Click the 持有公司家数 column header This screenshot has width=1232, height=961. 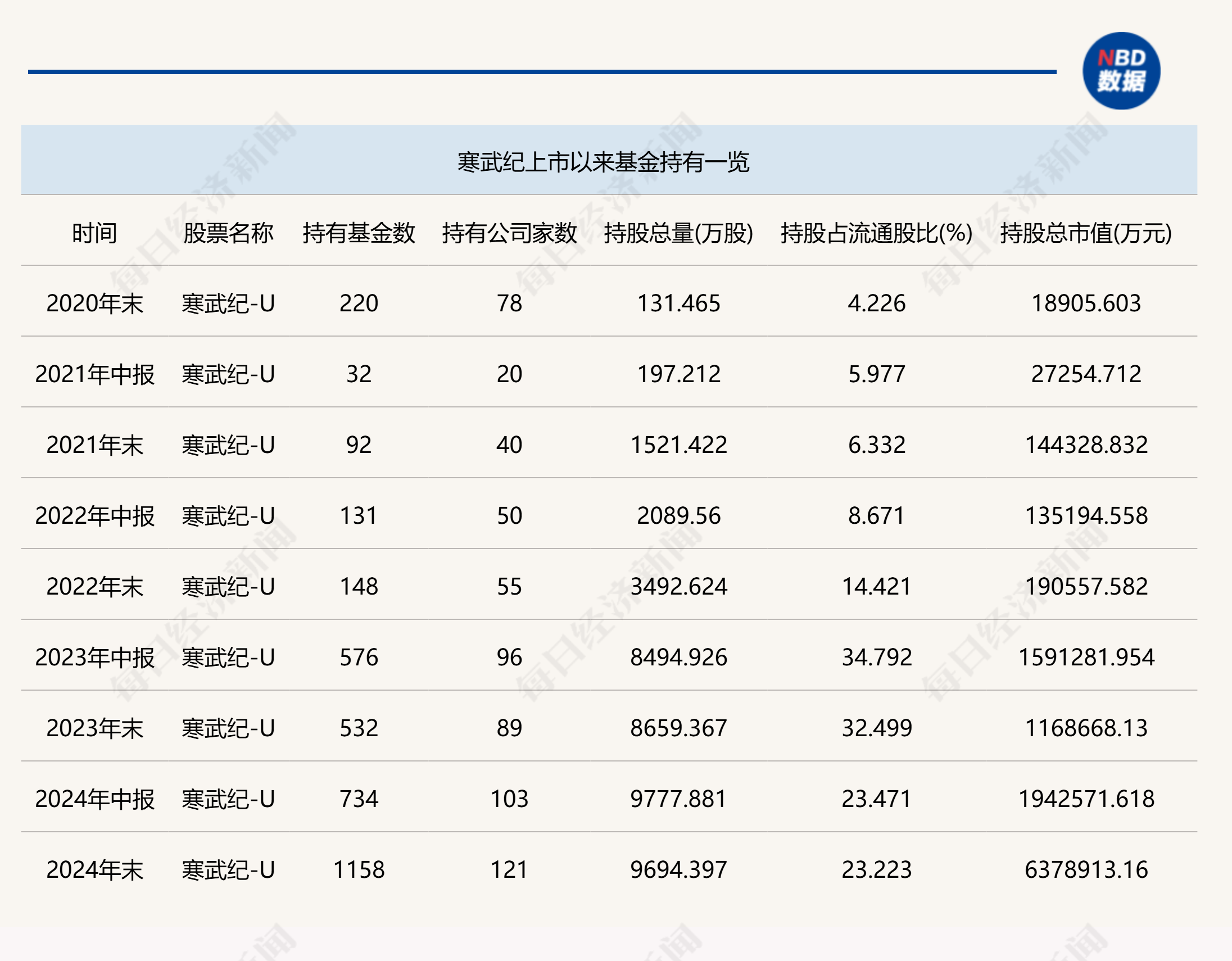pyautogui.click(x=509, y=233)
